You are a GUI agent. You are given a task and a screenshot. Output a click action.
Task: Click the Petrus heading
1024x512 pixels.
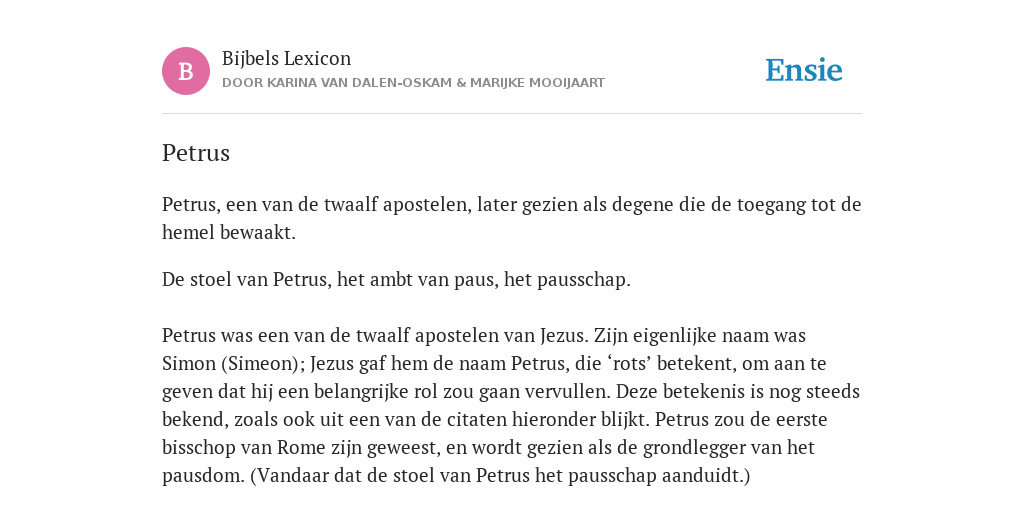(x=196, y=153)
